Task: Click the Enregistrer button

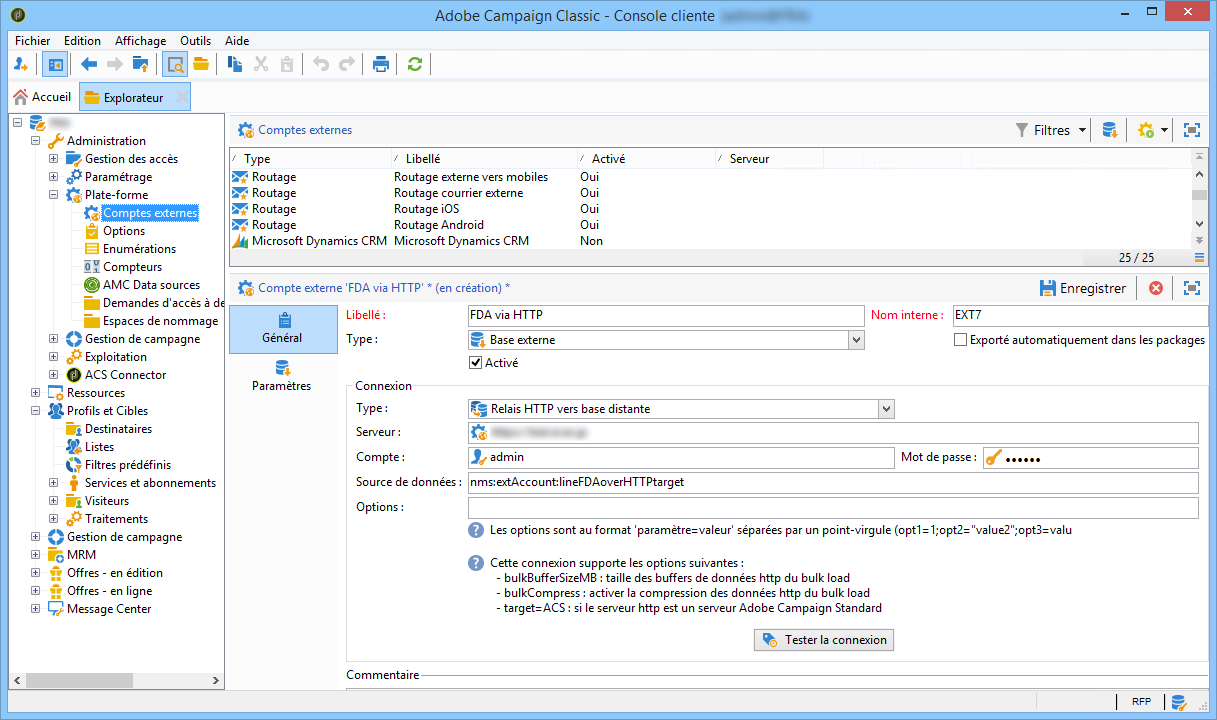Action: (x=1083, y=288)
